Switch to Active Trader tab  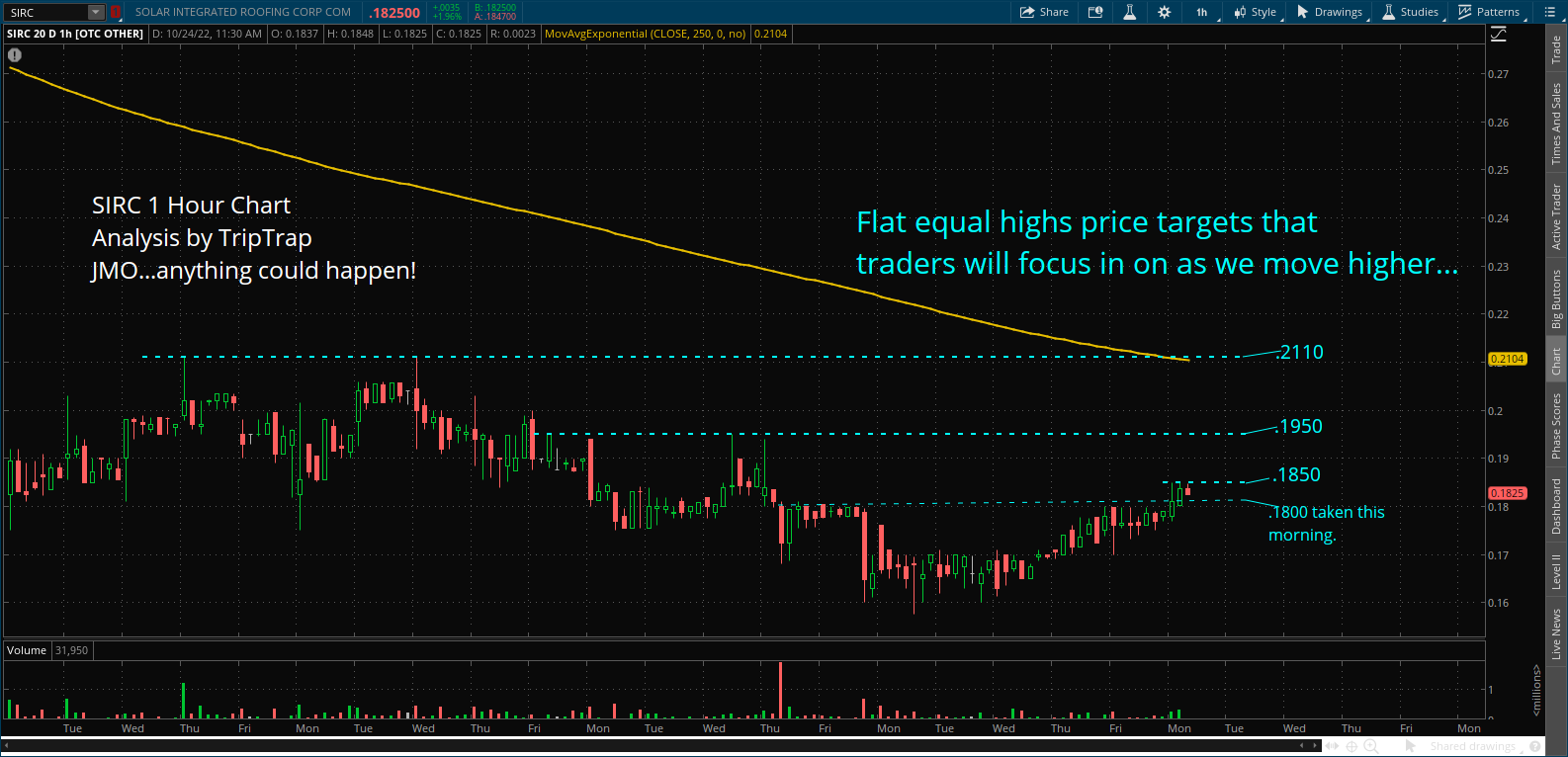(1556, 216)
